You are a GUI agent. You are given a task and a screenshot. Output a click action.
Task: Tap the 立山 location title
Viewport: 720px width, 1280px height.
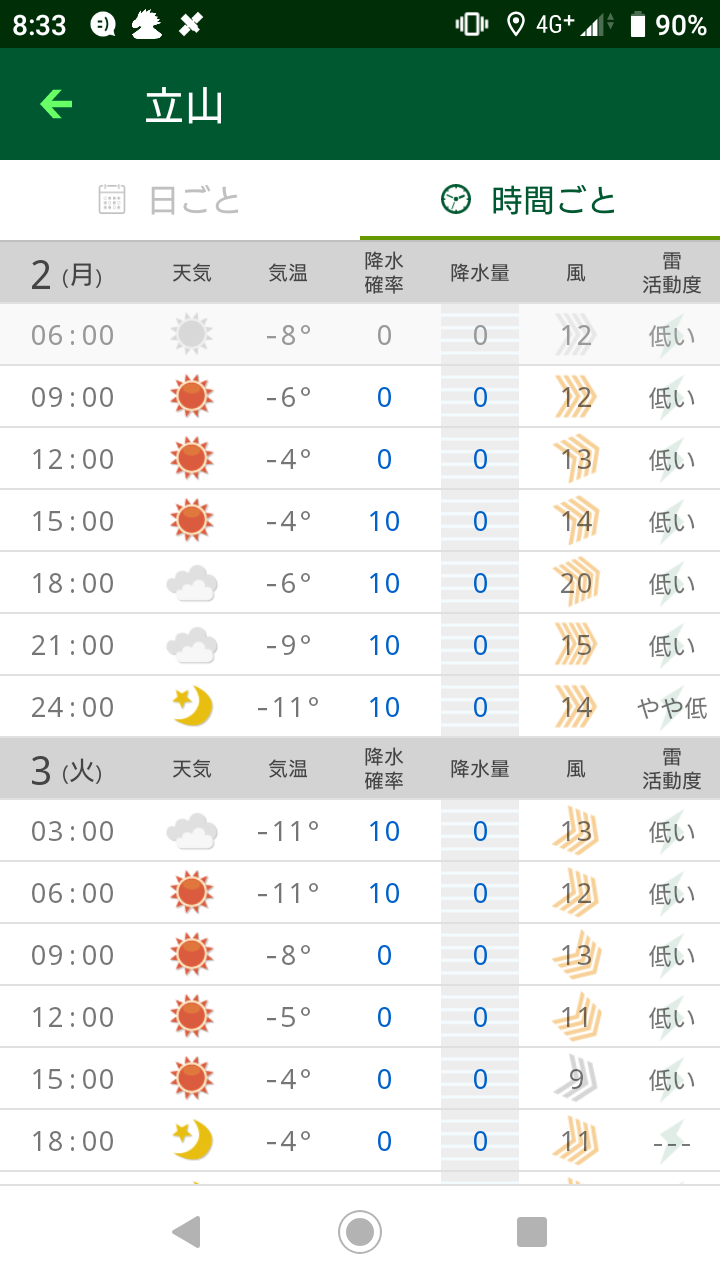tap(184, 106)
